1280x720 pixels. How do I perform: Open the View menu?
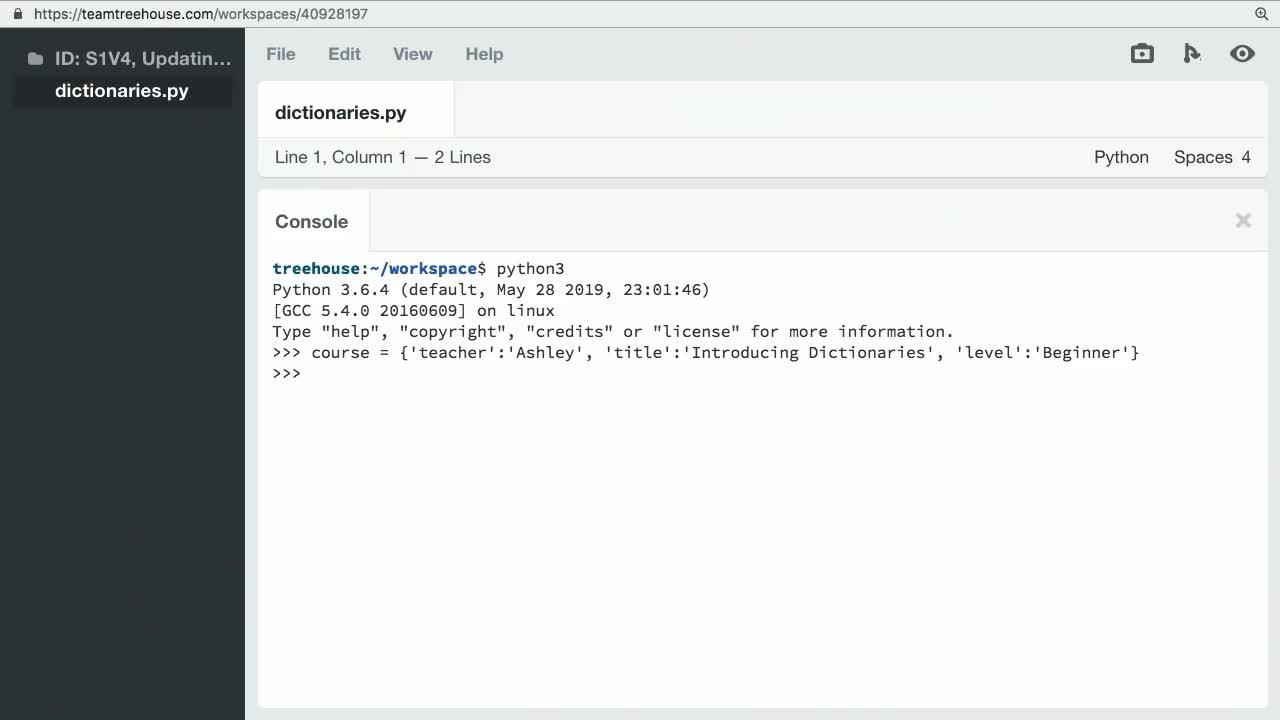412,54
